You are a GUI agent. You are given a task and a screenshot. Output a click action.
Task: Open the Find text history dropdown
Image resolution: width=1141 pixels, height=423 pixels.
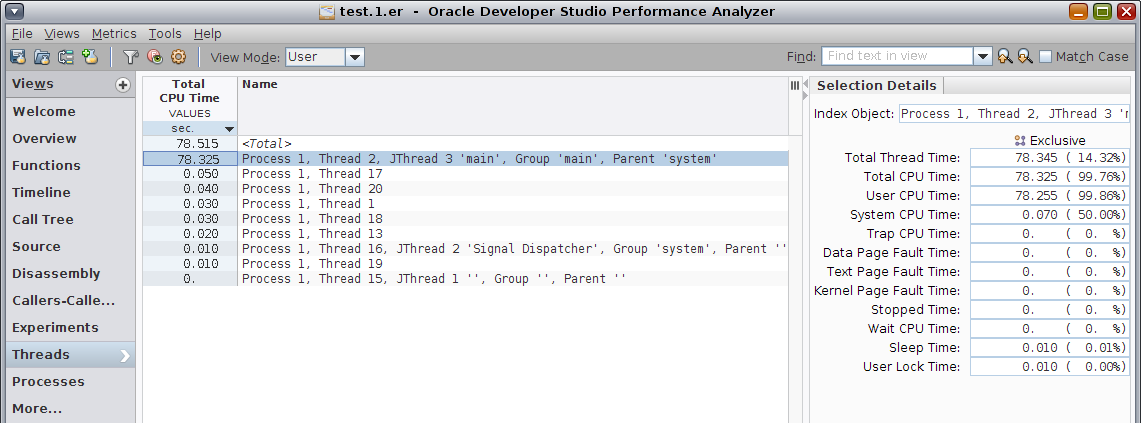point(983,57)
